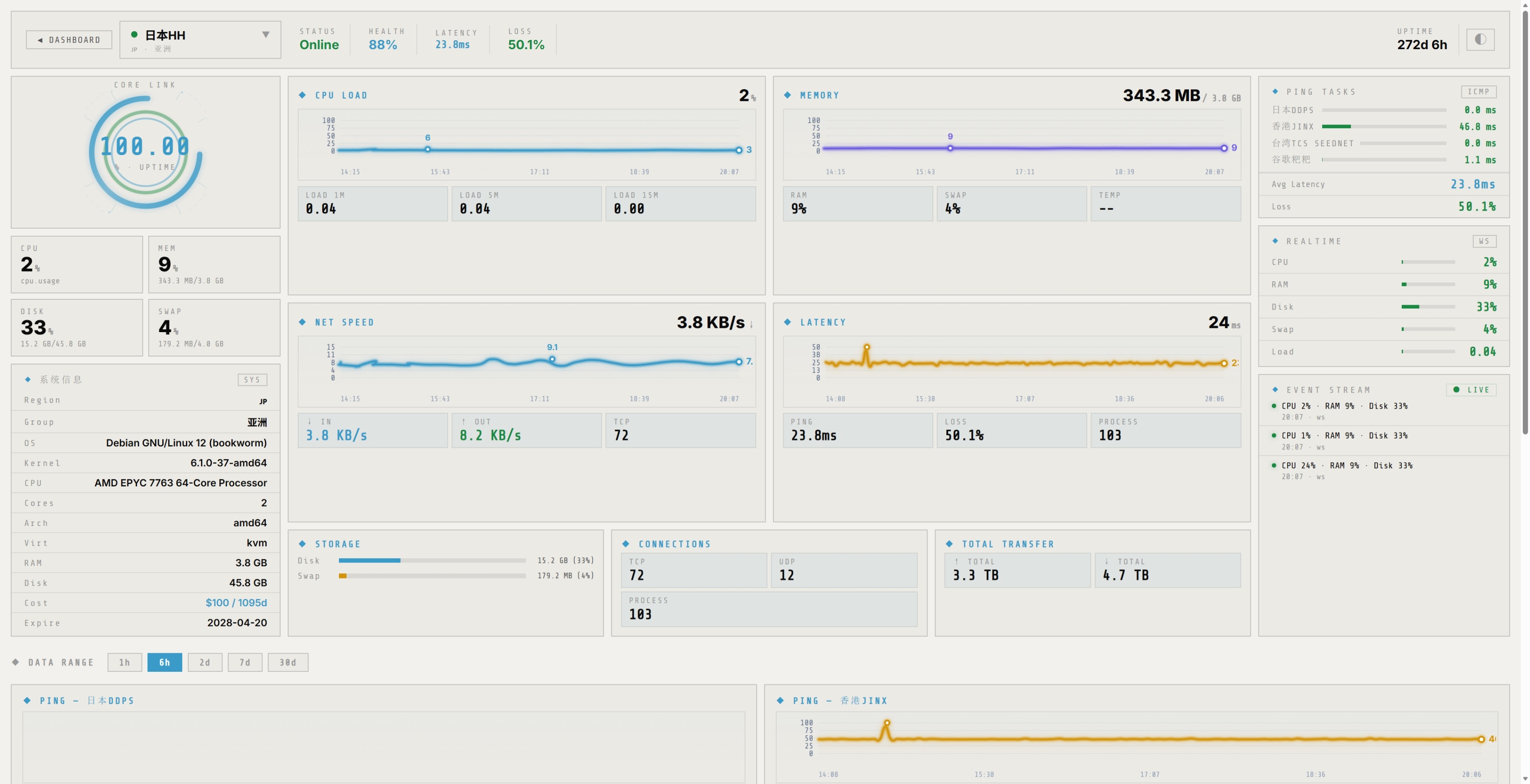Click the Net Speed diamond icon
The height and width of the screenshot is (784, 1530).
302,322
